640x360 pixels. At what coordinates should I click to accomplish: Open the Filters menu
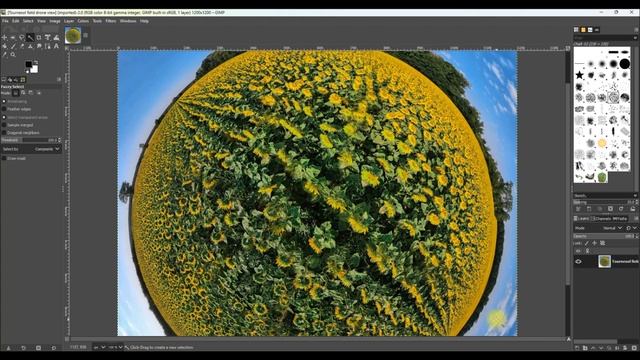pos(111,21)
